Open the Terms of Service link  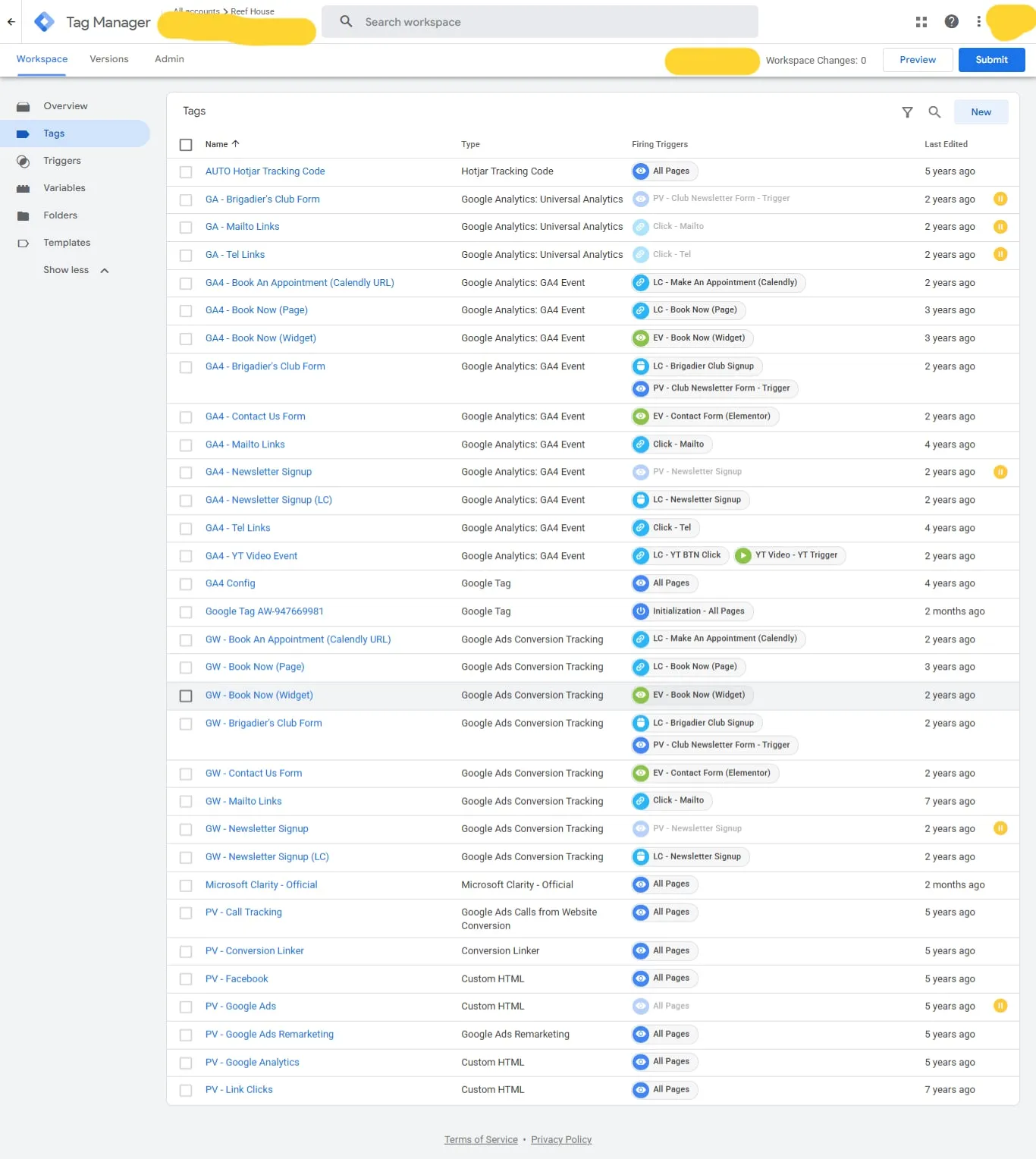tap(481, 1139)
